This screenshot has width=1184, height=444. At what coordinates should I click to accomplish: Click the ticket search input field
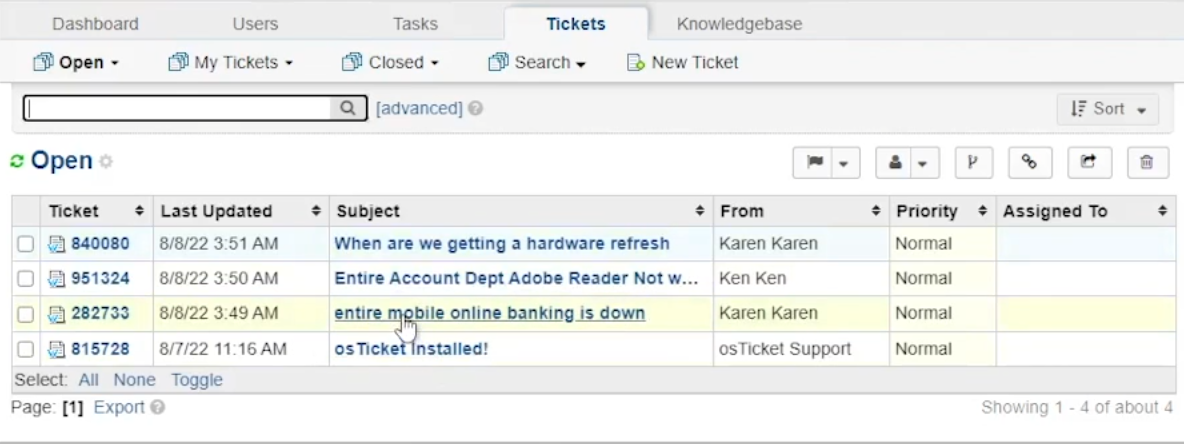(178, 108)
